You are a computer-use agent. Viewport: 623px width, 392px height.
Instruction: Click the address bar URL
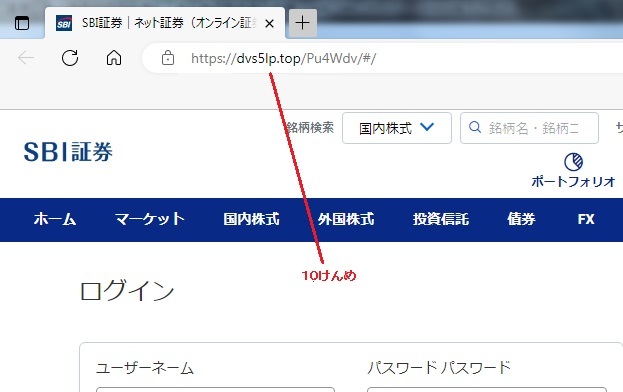pyautogui.click(x=283, y=58)
